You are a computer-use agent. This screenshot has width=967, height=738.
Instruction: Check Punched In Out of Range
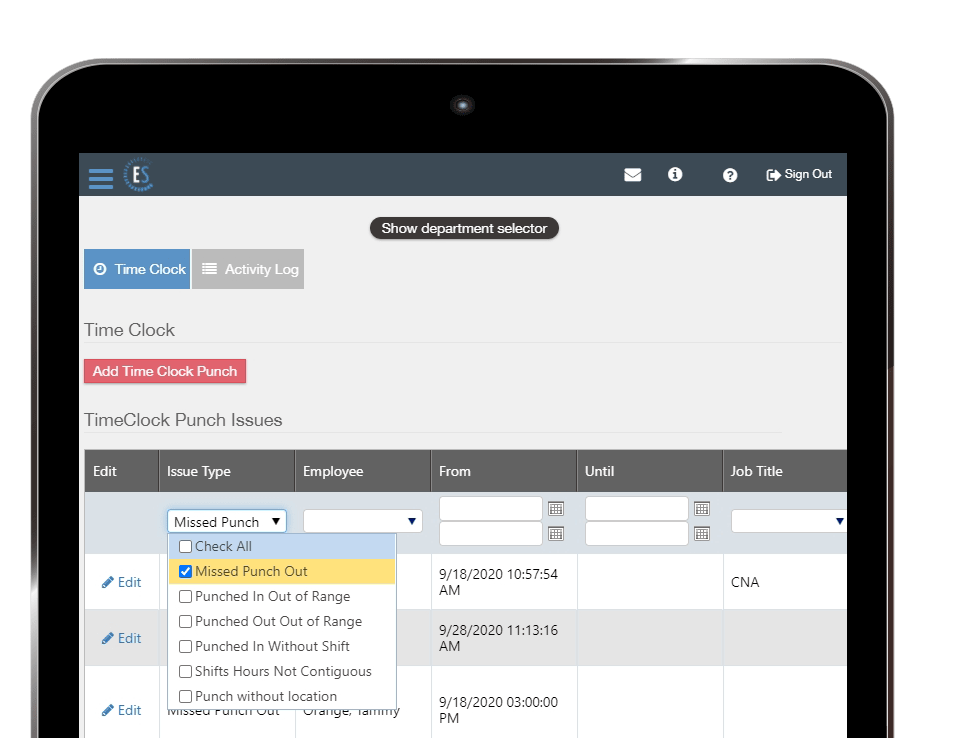(x=185, y=596)
